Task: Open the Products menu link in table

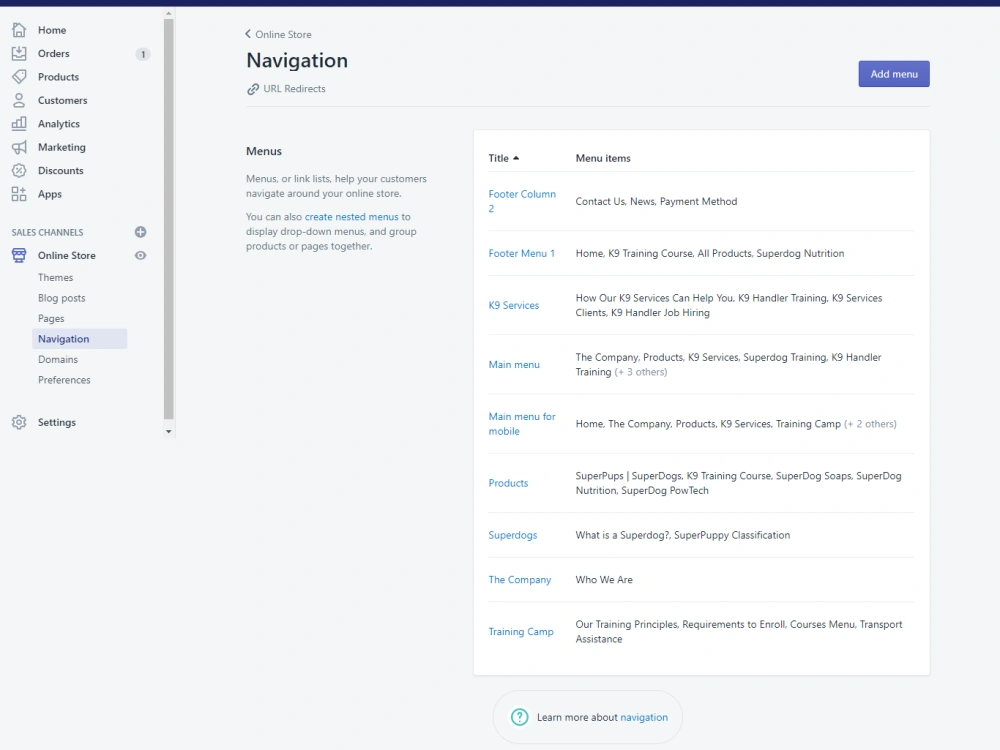Action: coord(508,483)
